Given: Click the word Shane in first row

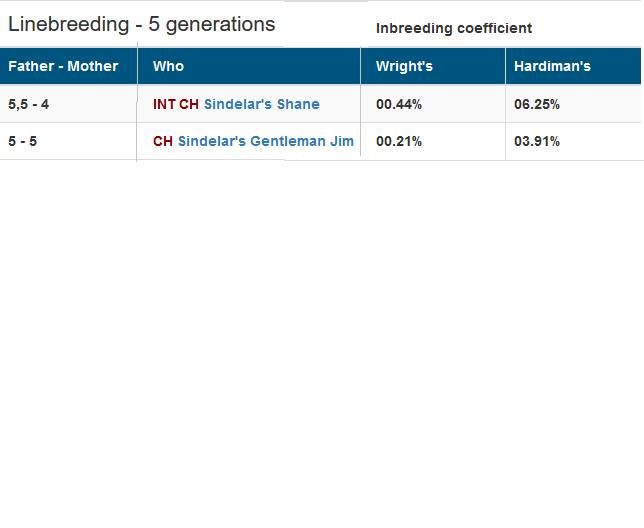Looking at the screenshot, I should pos(298,104).
